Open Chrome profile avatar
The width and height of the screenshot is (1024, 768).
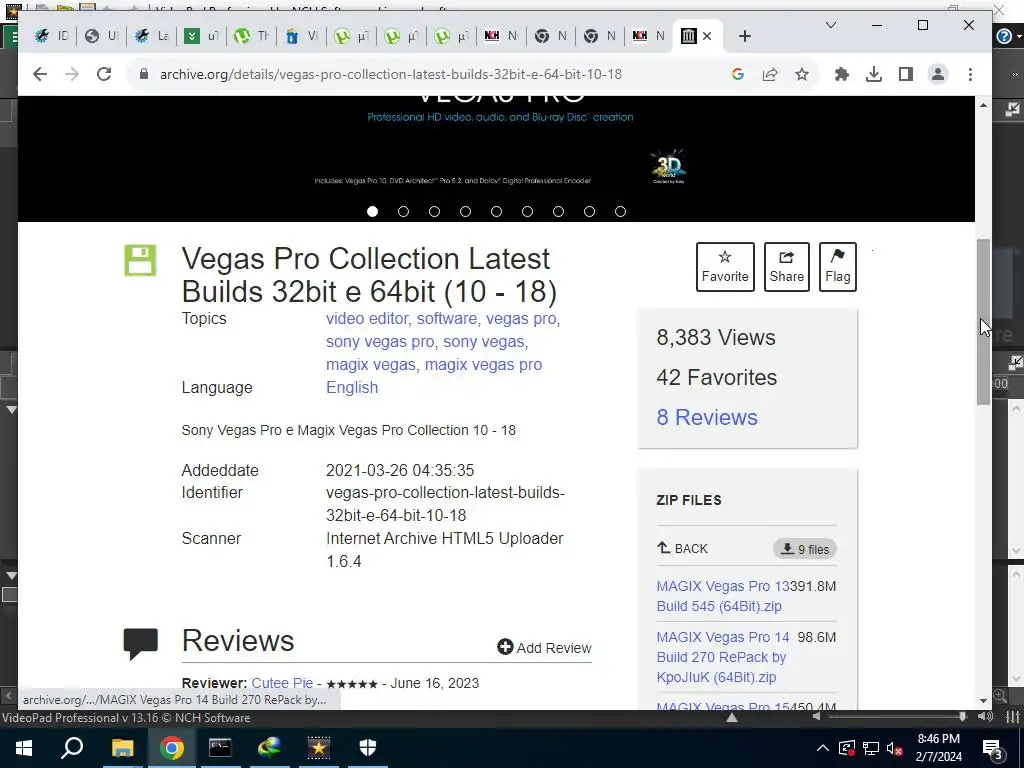938,74
